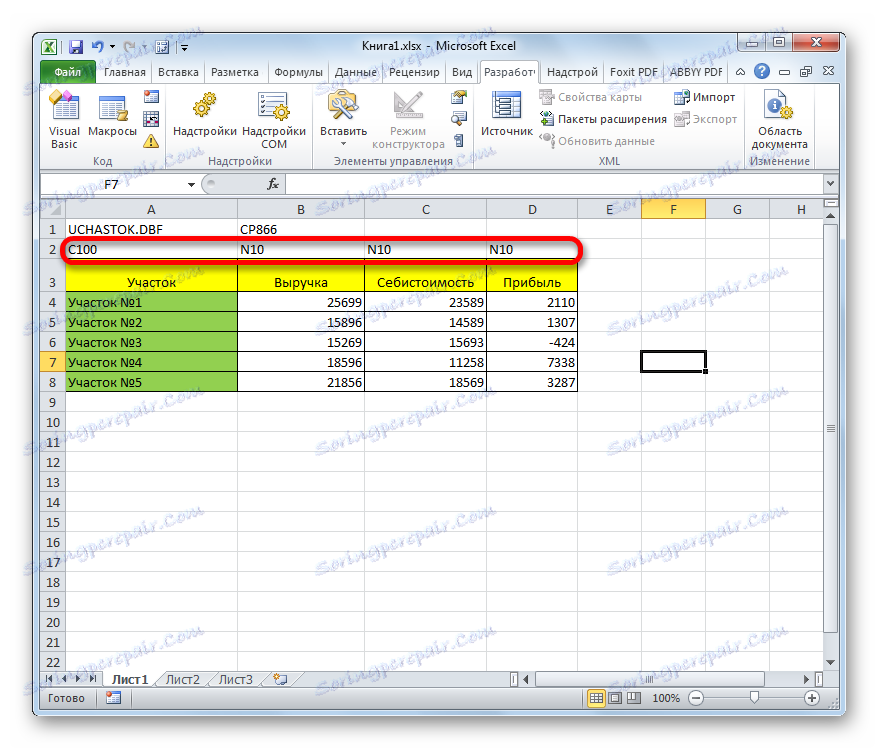Go to last sheet navigation arrow
Image resolution: width=879 pixels, height=749 pixels.
coord(92,679)
